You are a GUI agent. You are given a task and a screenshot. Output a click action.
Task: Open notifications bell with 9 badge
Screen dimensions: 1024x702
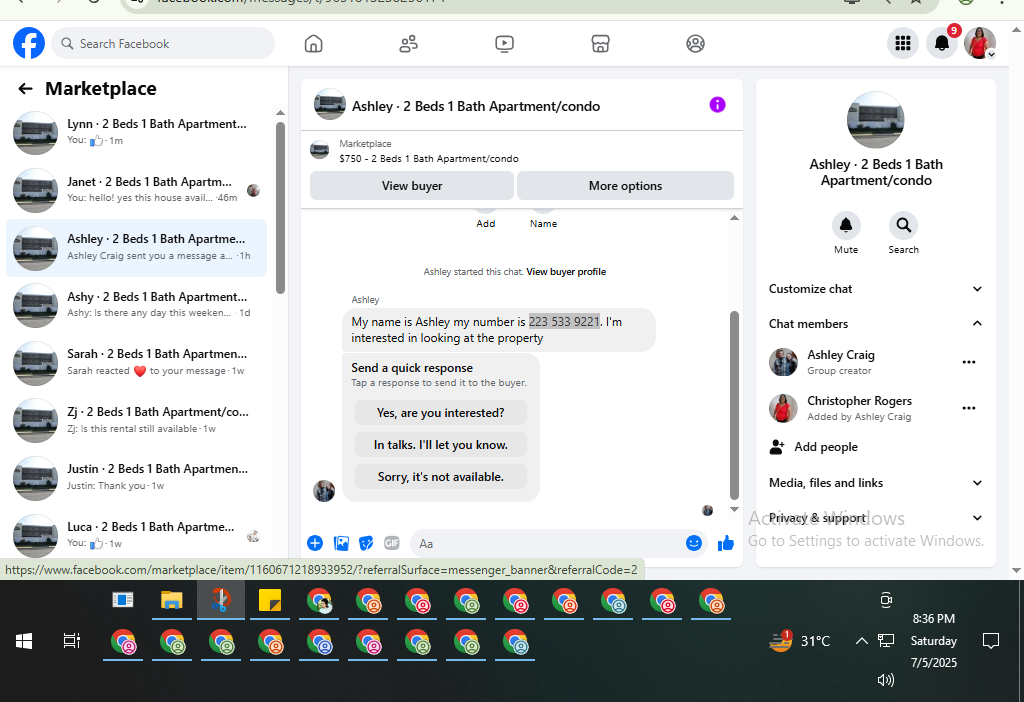tap(942, 43)
